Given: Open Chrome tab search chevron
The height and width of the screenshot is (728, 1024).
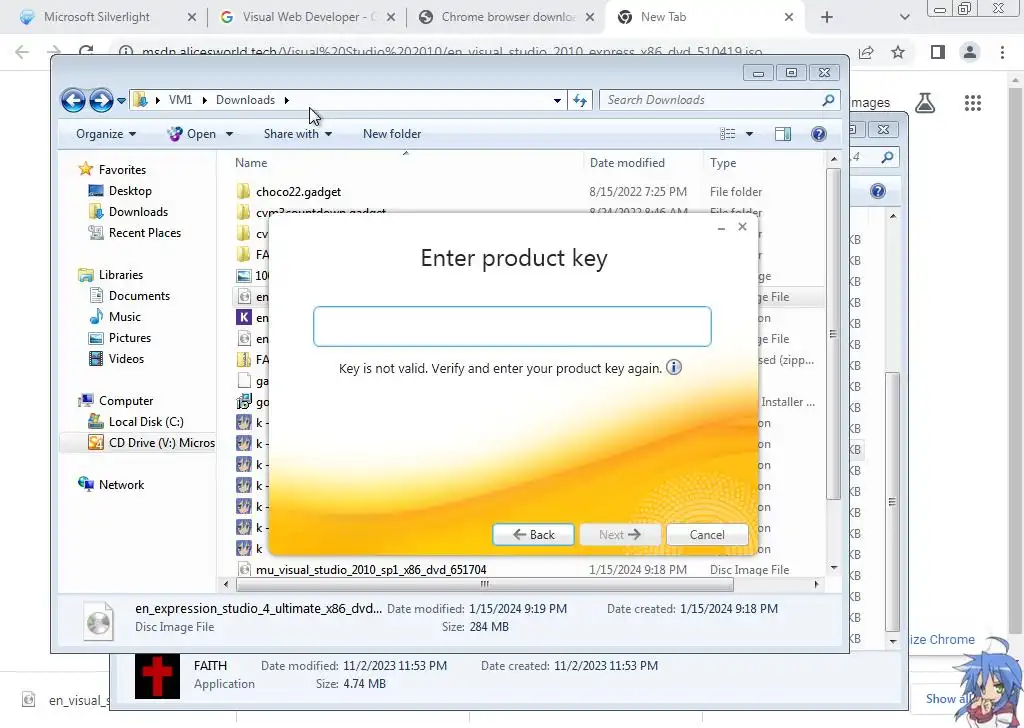Looking at the screenshot, I should click(904, 18).
